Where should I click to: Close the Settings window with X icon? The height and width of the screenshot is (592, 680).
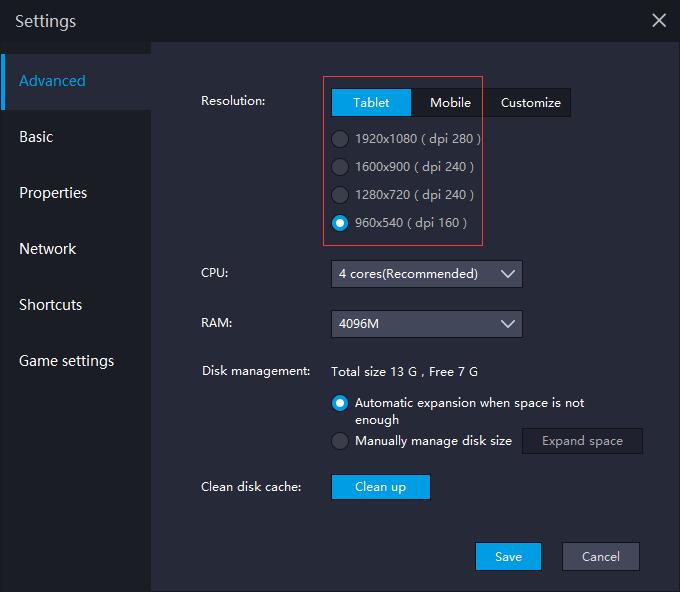point(659,20)
